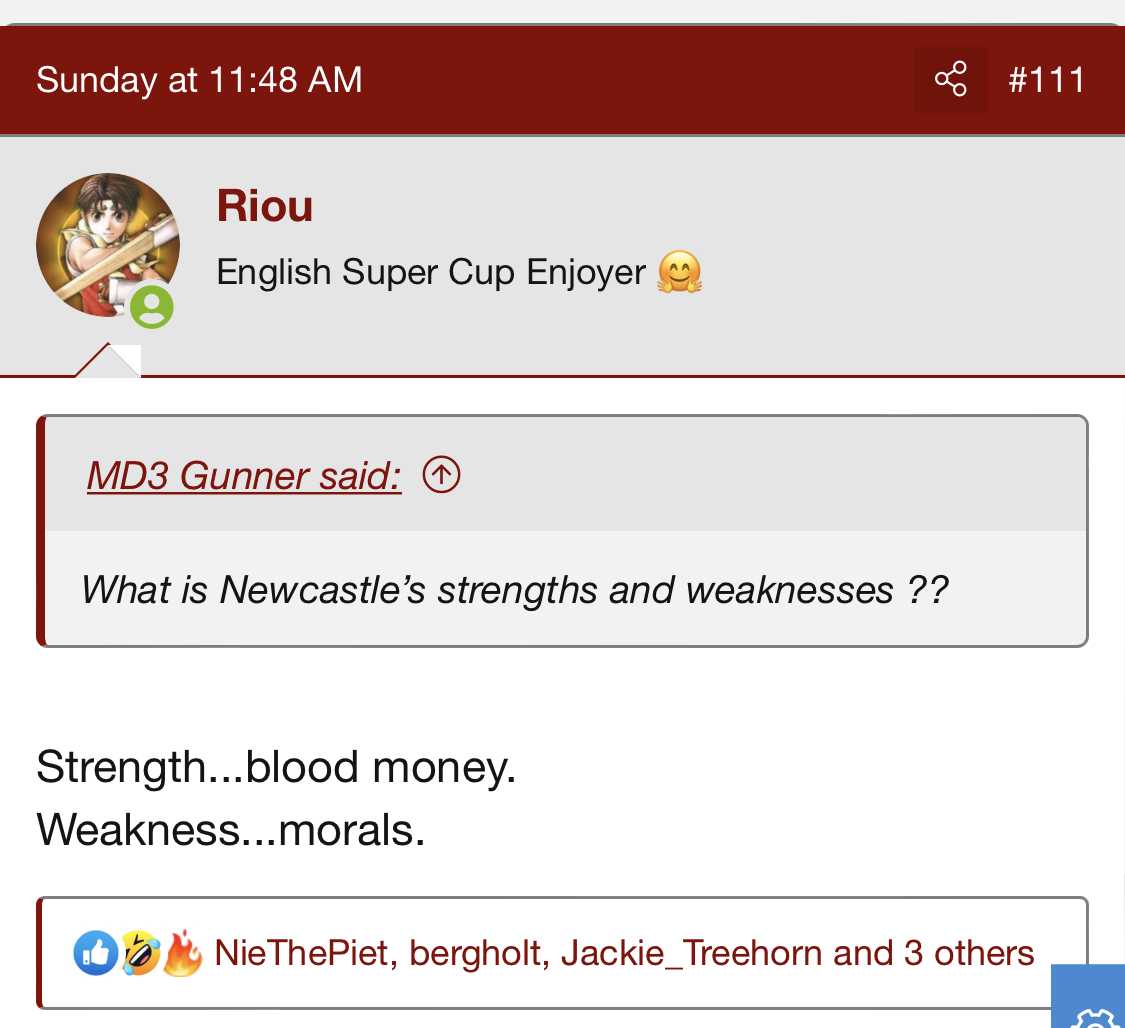This screenshot has width=1125, height=1028.
Task: Click the hugging face emoji
Action: (679, 272)
